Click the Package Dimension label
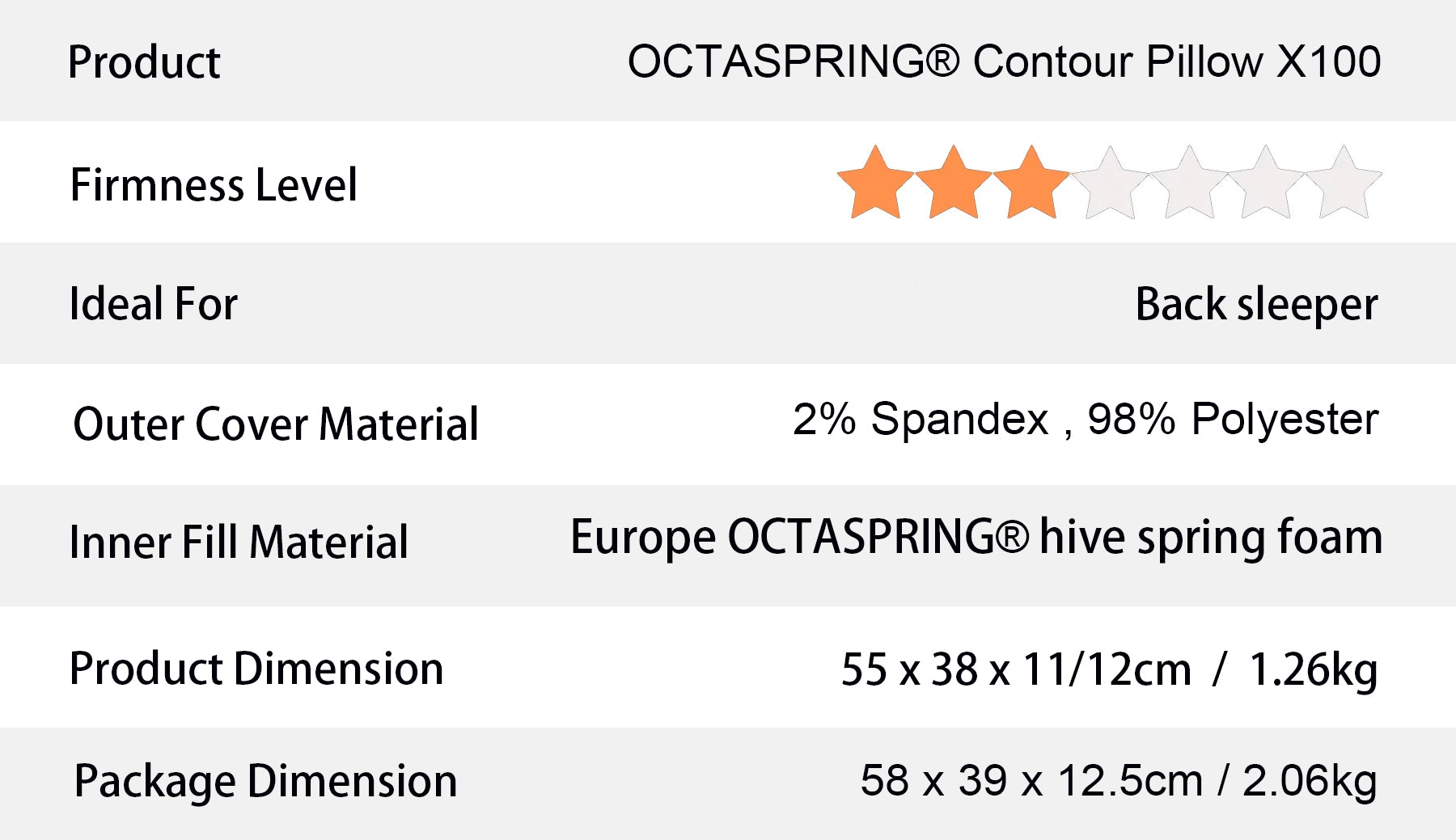The image size is (1456, 840). [265, 781]
